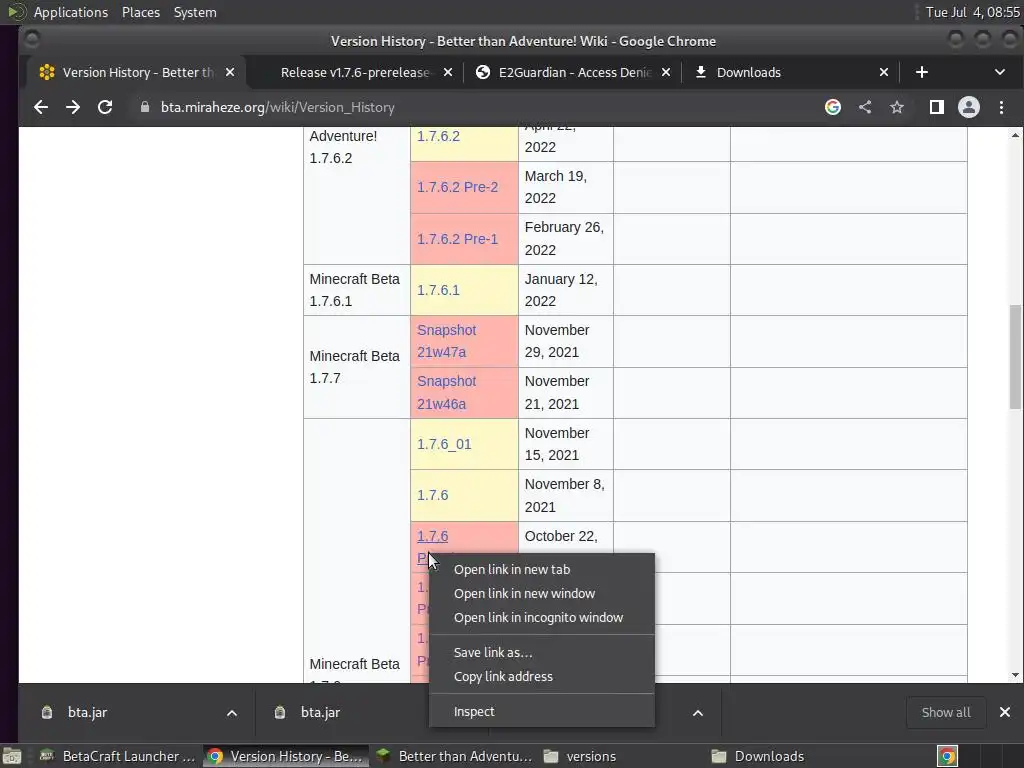Close the Release v1.7.6-prerelease tab

point(448,72)
